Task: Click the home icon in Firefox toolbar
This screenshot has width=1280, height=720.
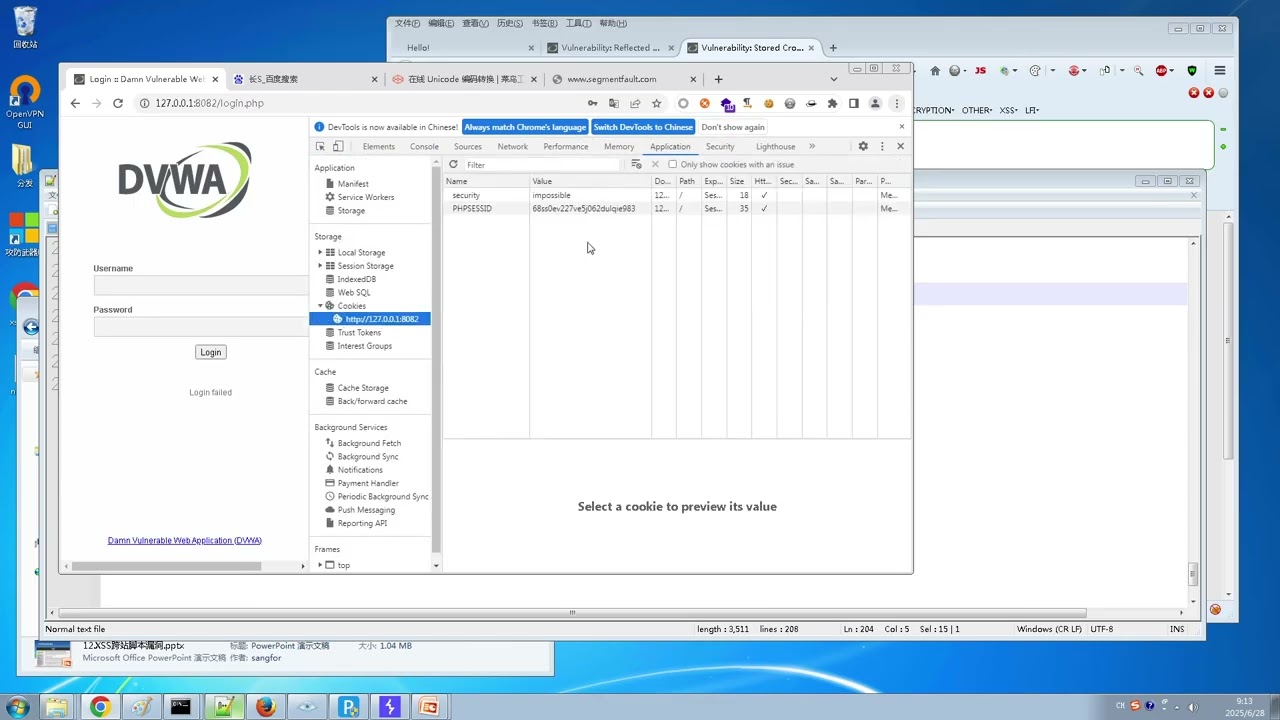Action: 935,71
